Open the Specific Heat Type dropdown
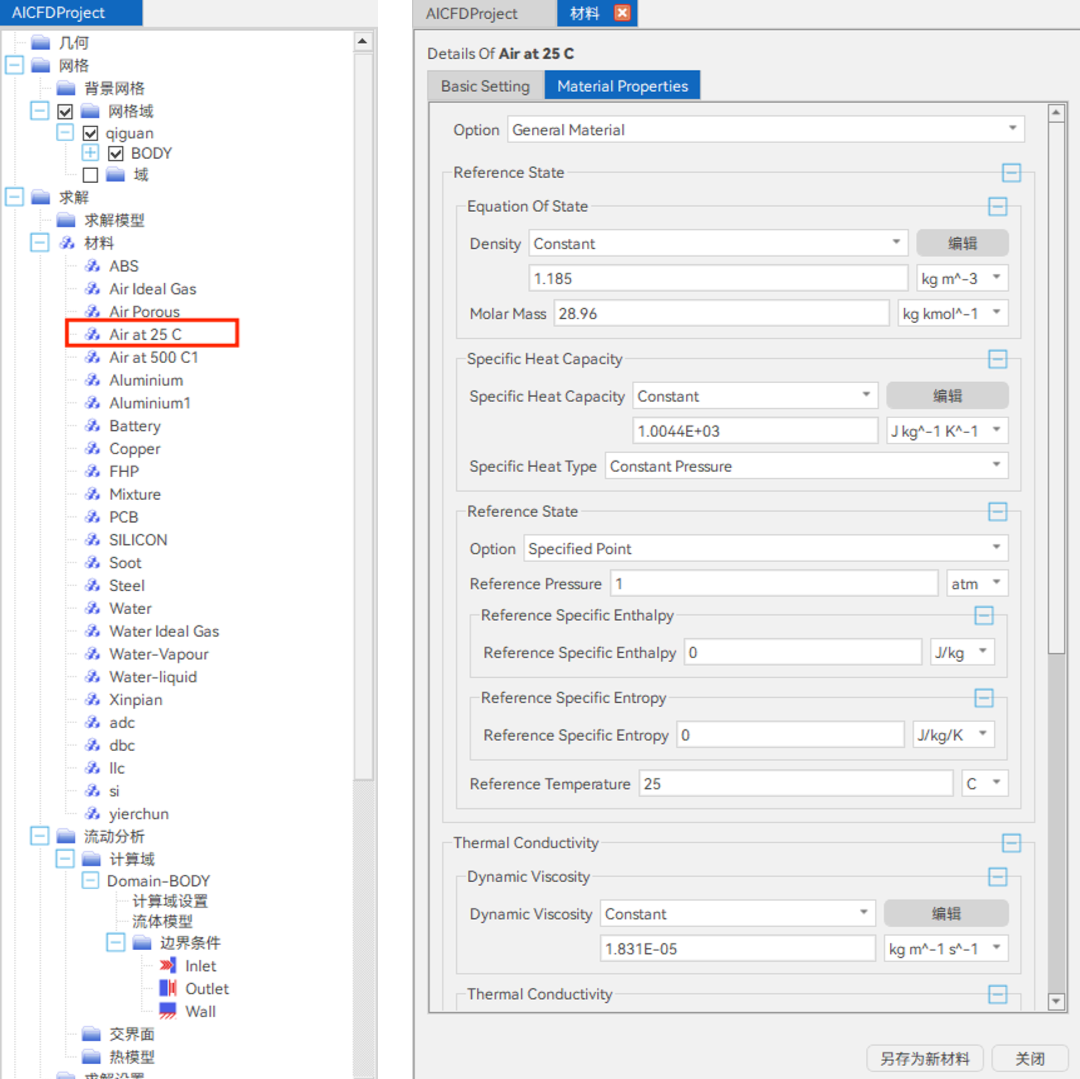This screenshot has height=1079, width=1080. click(x=807, y=466)
